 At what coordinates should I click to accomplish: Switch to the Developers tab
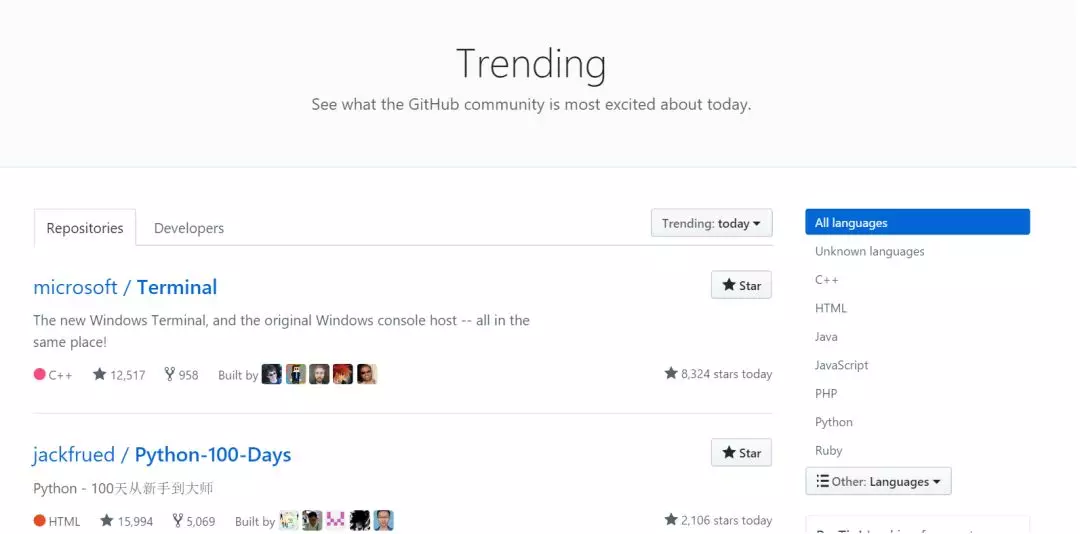pos(189,228)
